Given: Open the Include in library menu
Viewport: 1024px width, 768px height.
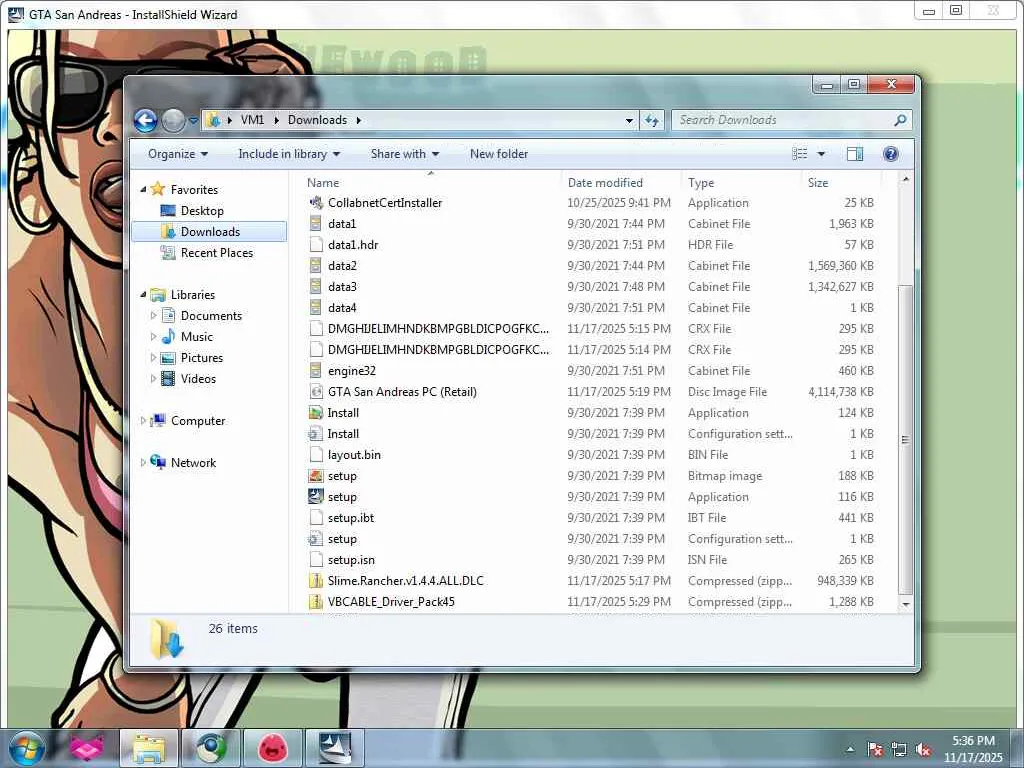Looking at the screenshot, I should coord(289,154).
